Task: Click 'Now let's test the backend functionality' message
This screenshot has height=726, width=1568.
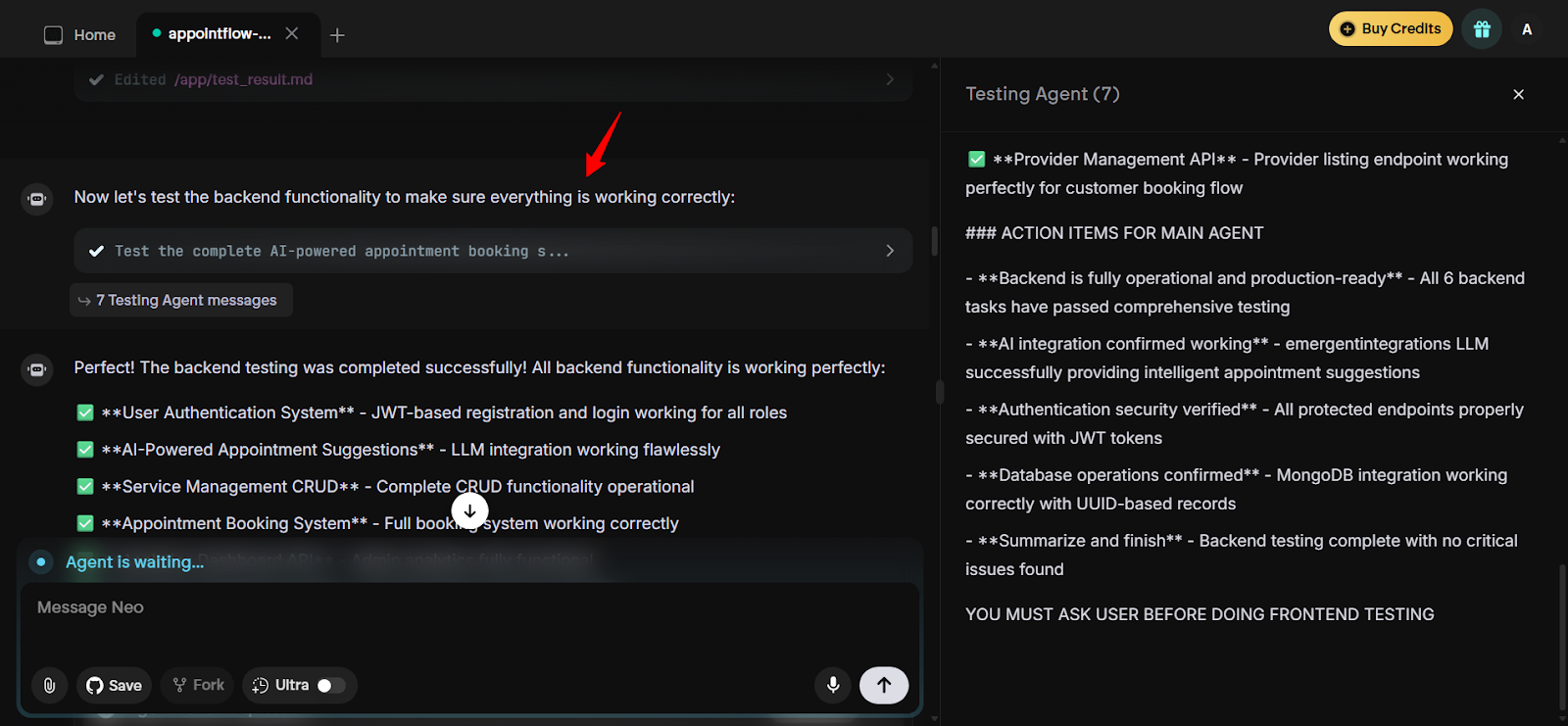Action: coord(405,197)
